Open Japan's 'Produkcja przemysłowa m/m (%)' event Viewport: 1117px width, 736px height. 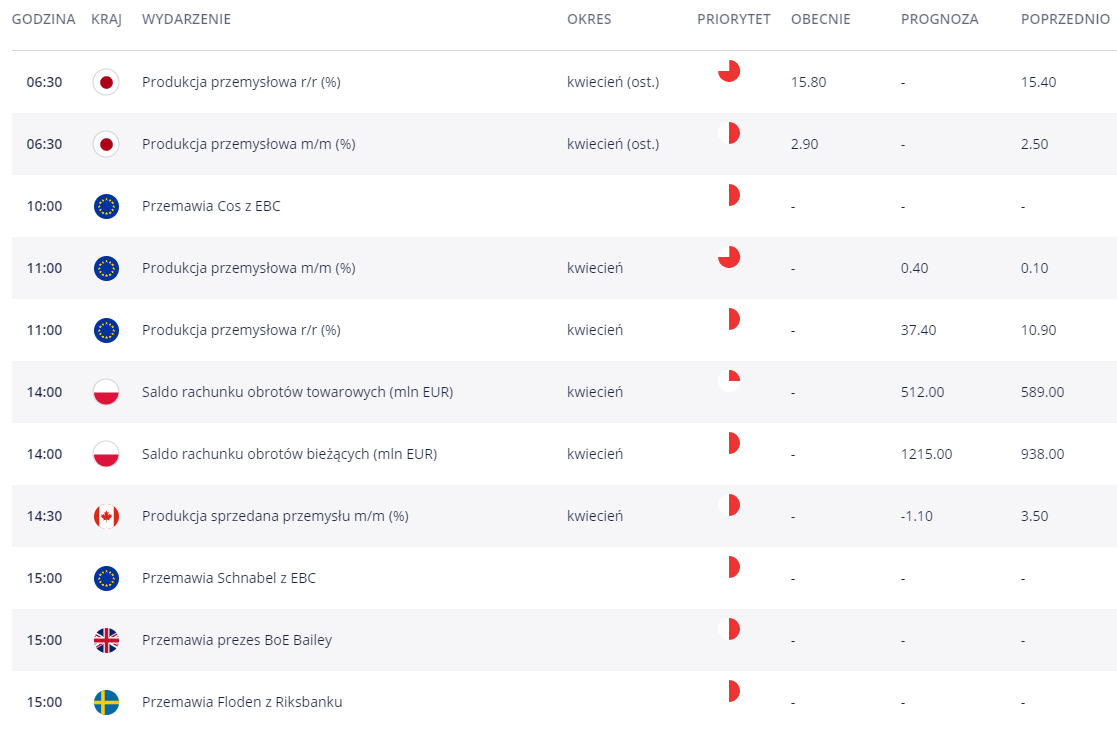click(x=249, y=144)
